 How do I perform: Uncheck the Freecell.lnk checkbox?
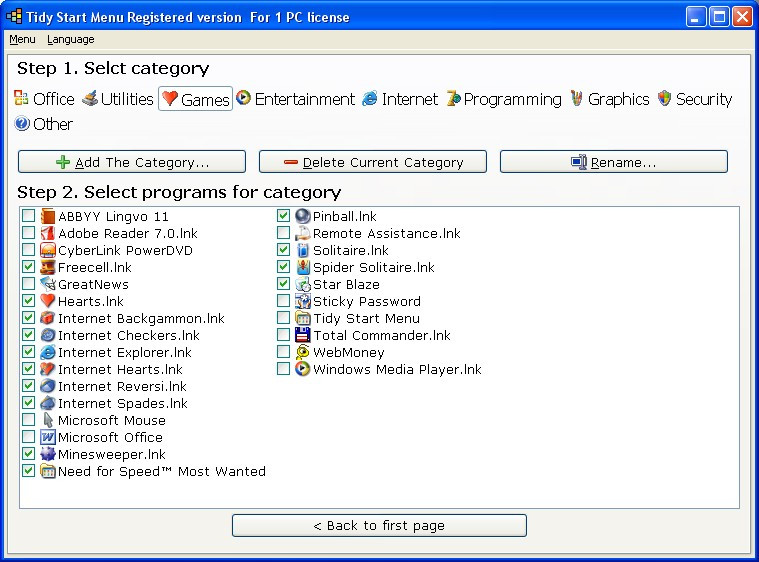point(29,266)
